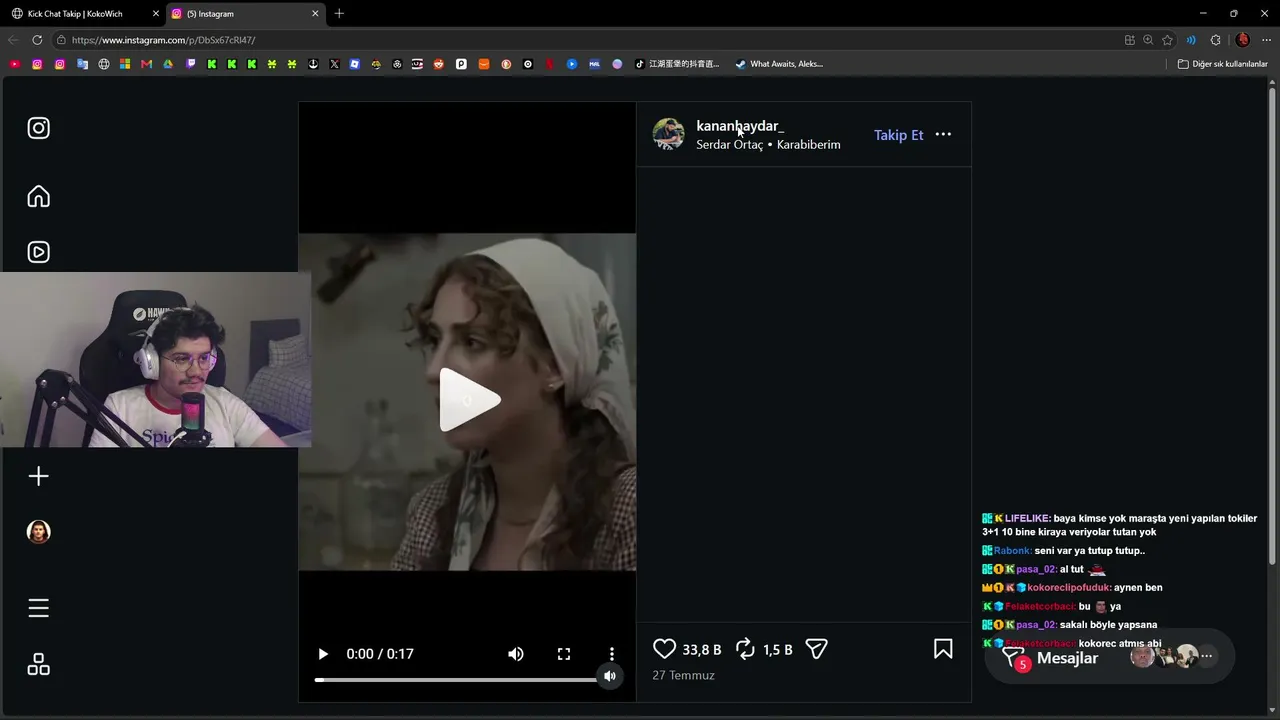Open the messages panel three-dot options
Viewport: 1280px width, 720px height.
pyautogui.click(x=1206, y=656)
